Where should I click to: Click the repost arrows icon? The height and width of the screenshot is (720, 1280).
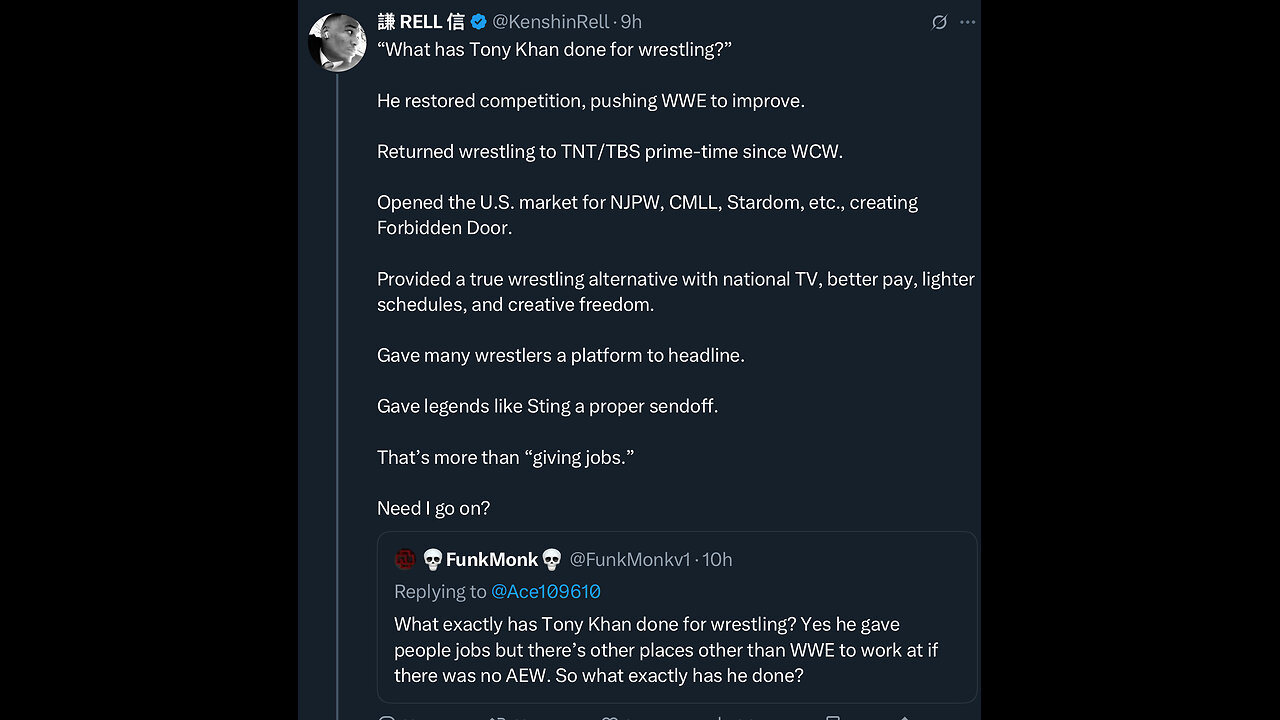pyautogui.click(x=497, y=716)
